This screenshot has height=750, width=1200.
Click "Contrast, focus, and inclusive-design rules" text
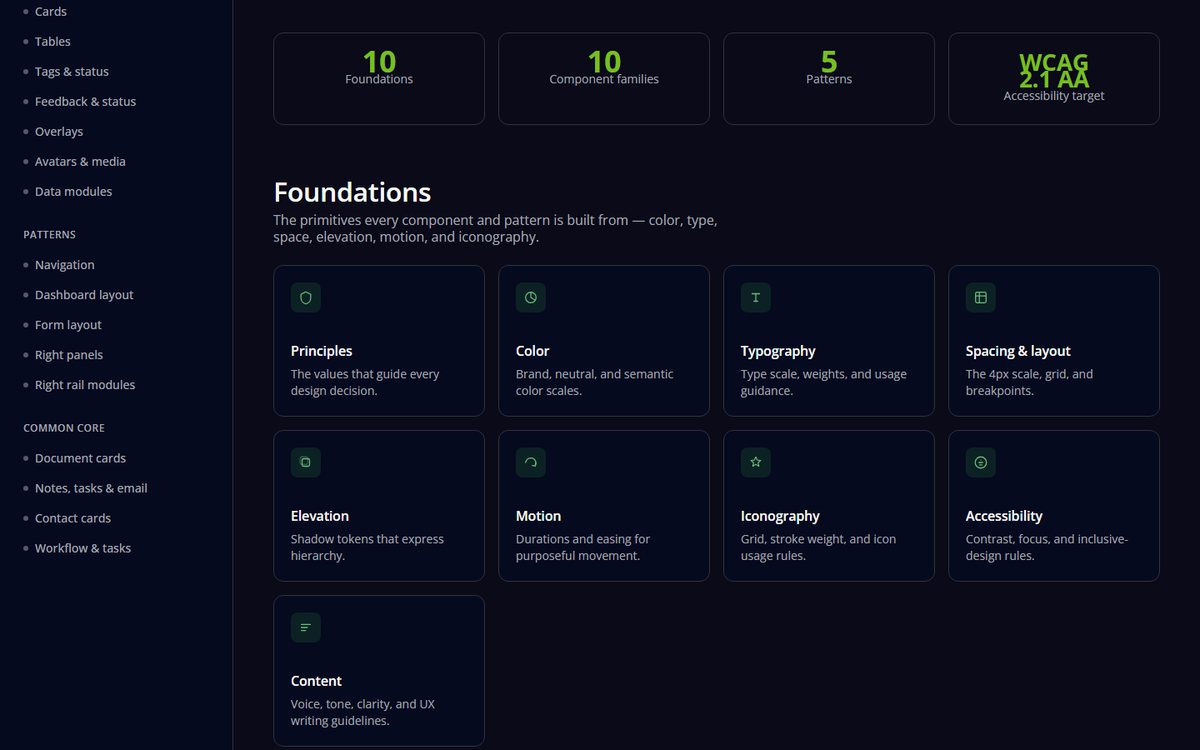pos(1047,547)
